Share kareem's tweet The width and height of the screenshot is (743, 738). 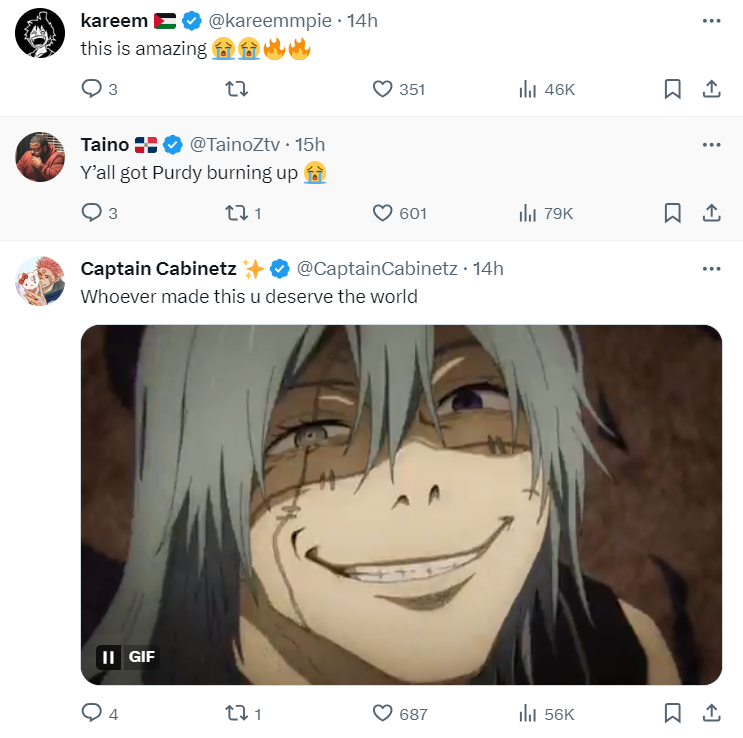711,89
